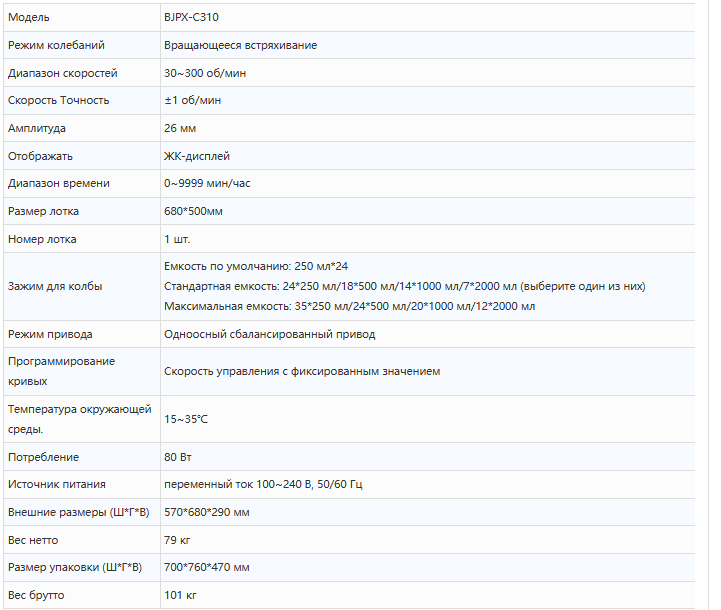Viewport: 721px width, 610px height.
Task: Click the gross weight value 101 кг
Action: [180, 595]
